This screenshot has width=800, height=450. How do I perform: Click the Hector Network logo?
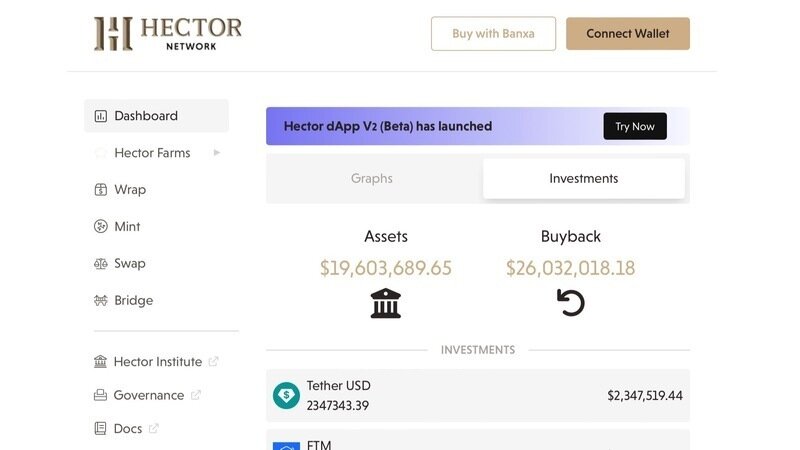pos(167,33)
